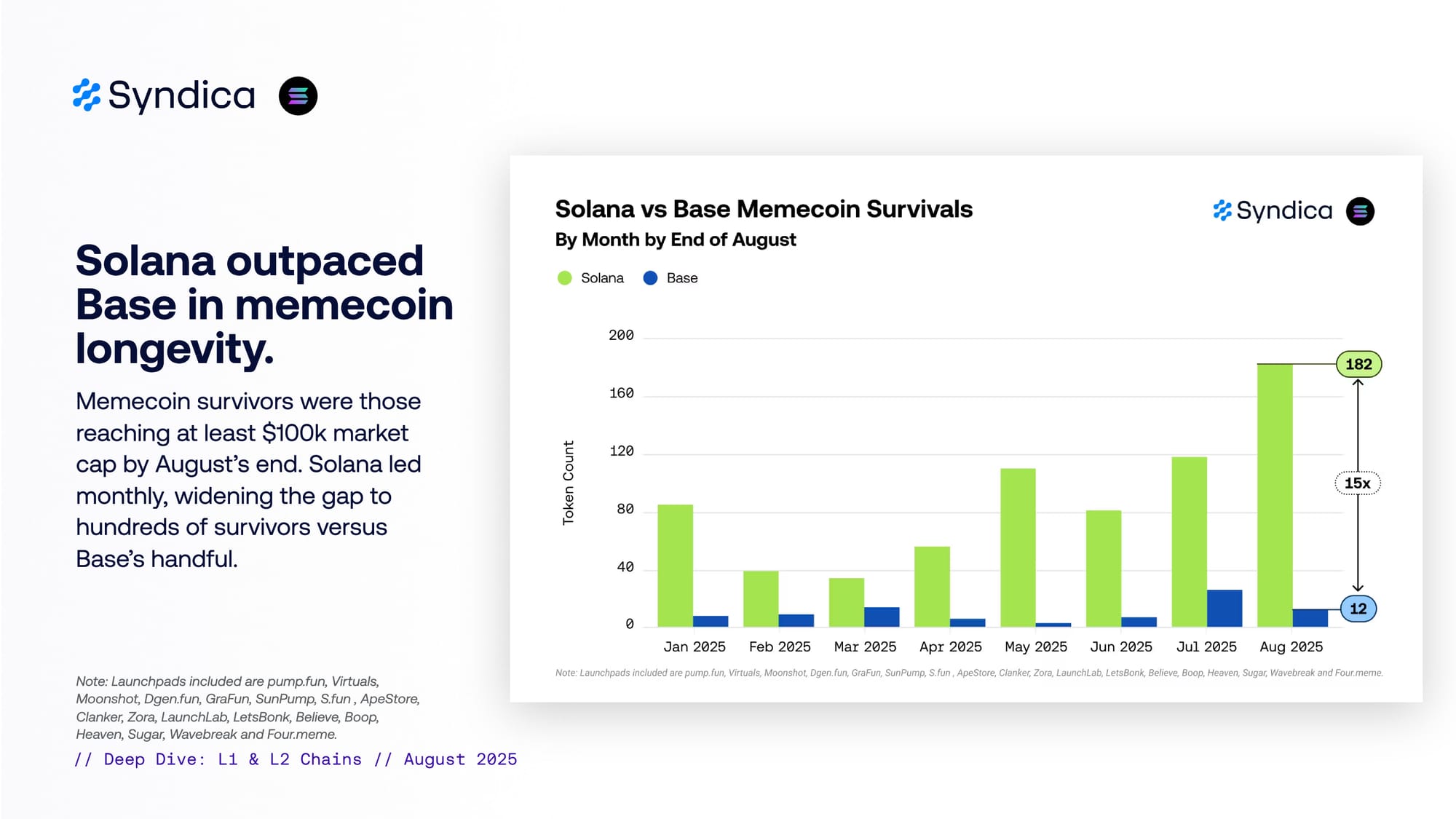Click the 160 y-axis tick label

(x=621, y=394)
